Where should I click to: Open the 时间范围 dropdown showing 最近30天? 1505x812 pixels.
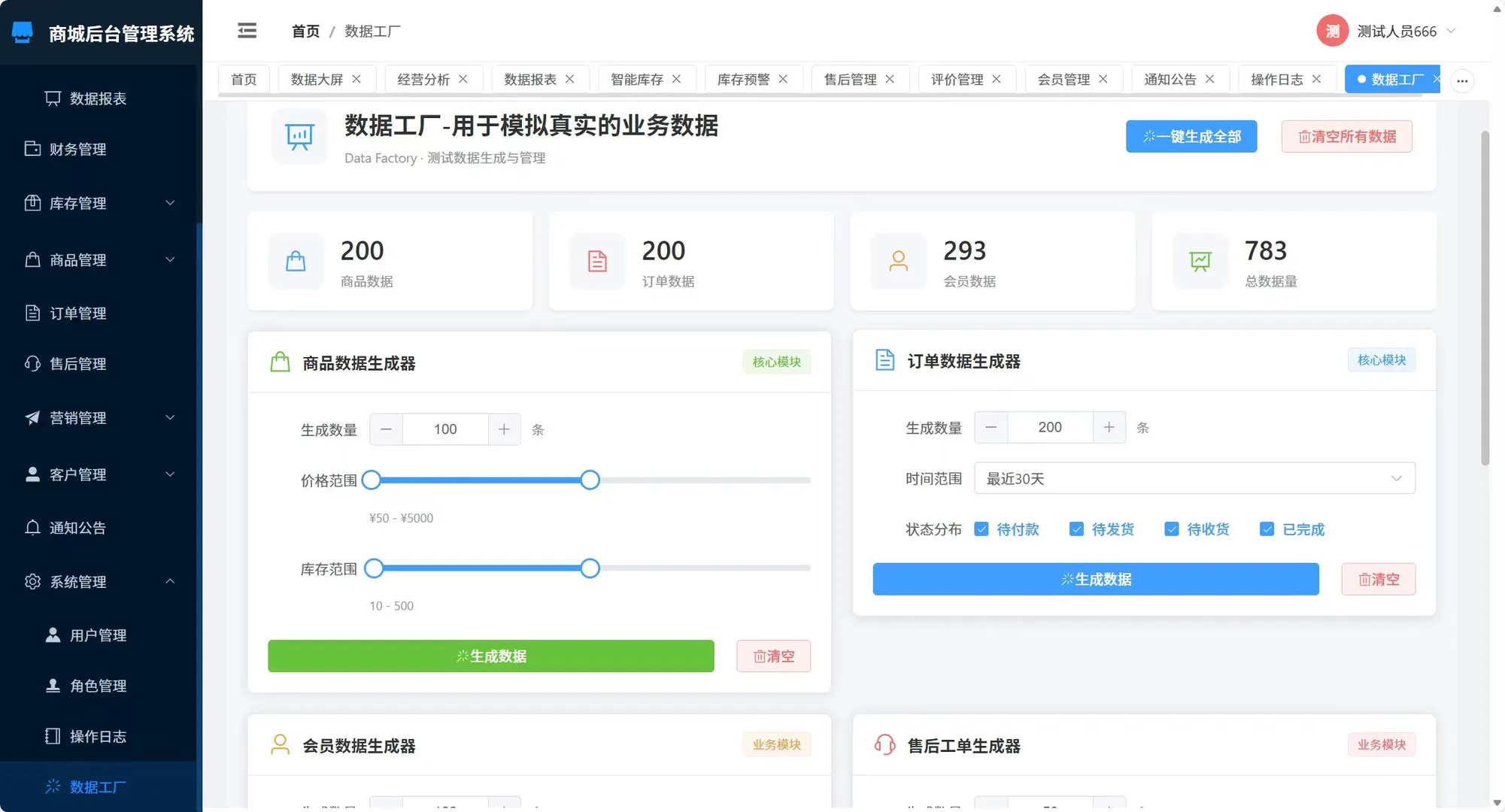tap(1194, 478)
